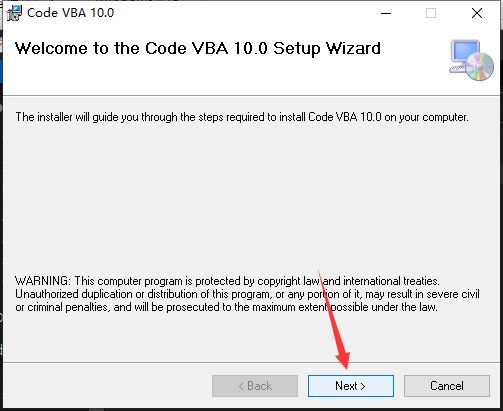The height and width of the screenshot is (411, 503).
Task: Click the greyed-out Back button
Action: (x=255, y=386)
